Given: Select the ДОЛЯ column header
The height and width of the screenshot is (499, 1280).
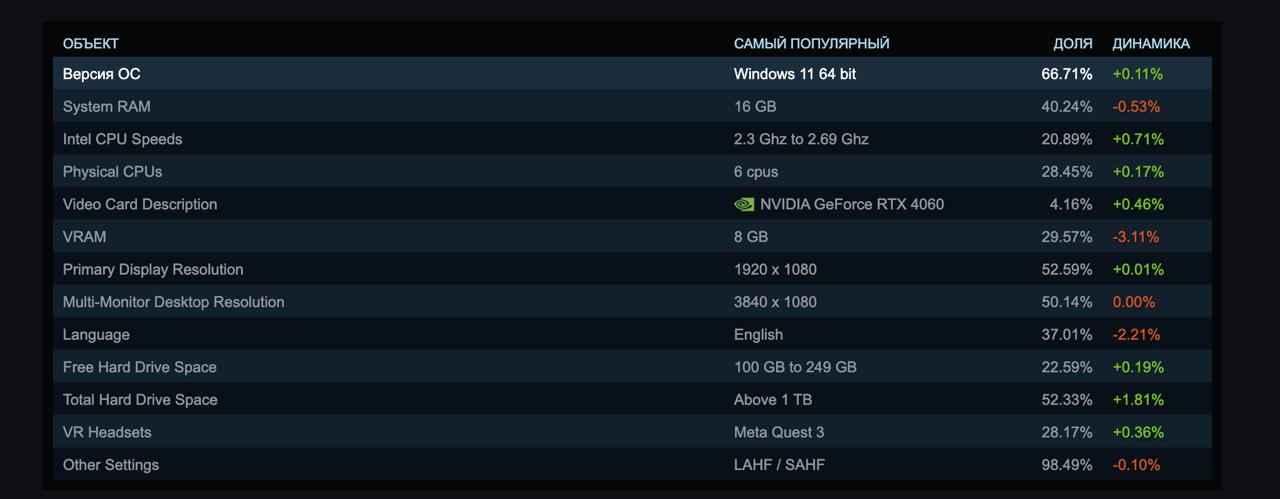Looking at the screenshot, I should click(x=1072, y=44).
